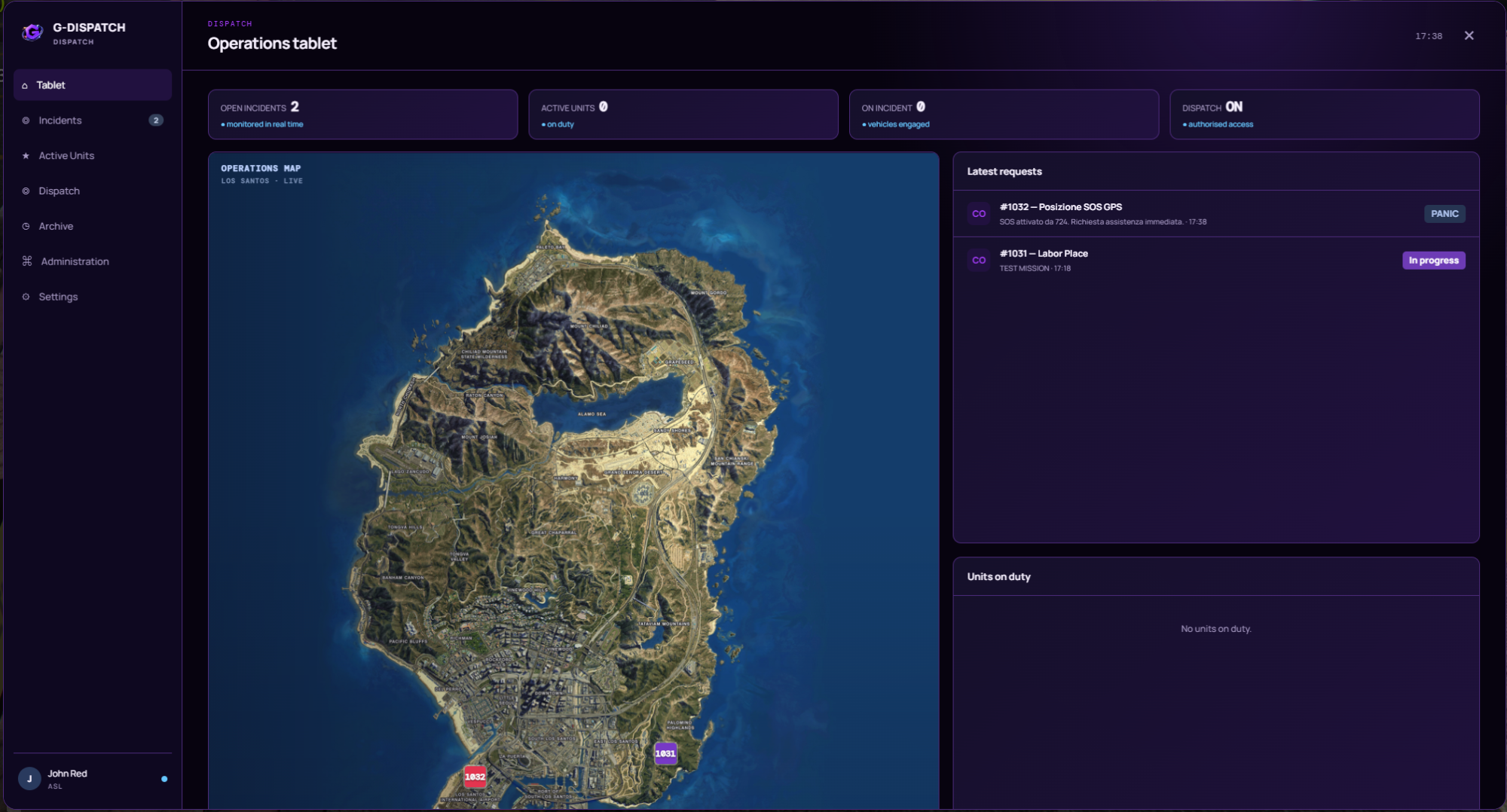Click the 17:38 clock in header
The height and width of the screenshot is (812, 1507).
coord(1429,36)
